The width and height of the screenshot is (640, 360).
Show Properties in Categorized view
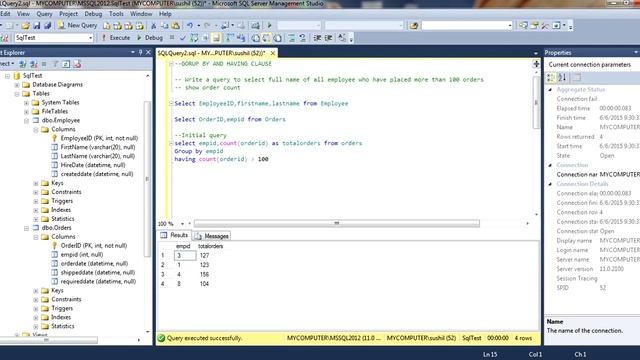tap(551, 77)
